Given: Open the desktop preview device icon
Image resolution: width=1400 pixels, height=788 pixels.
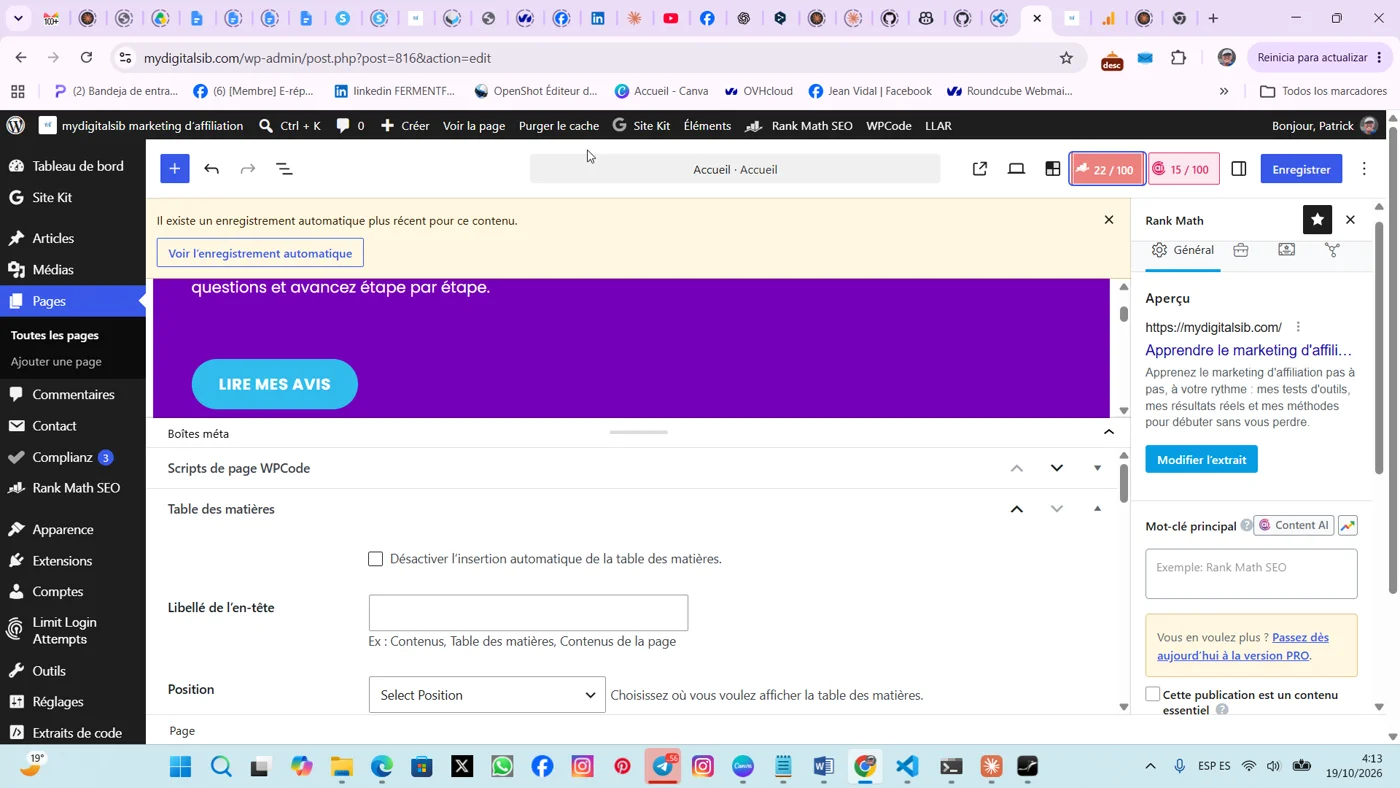Looking at the screenshot, I should tap(1016, 169).
